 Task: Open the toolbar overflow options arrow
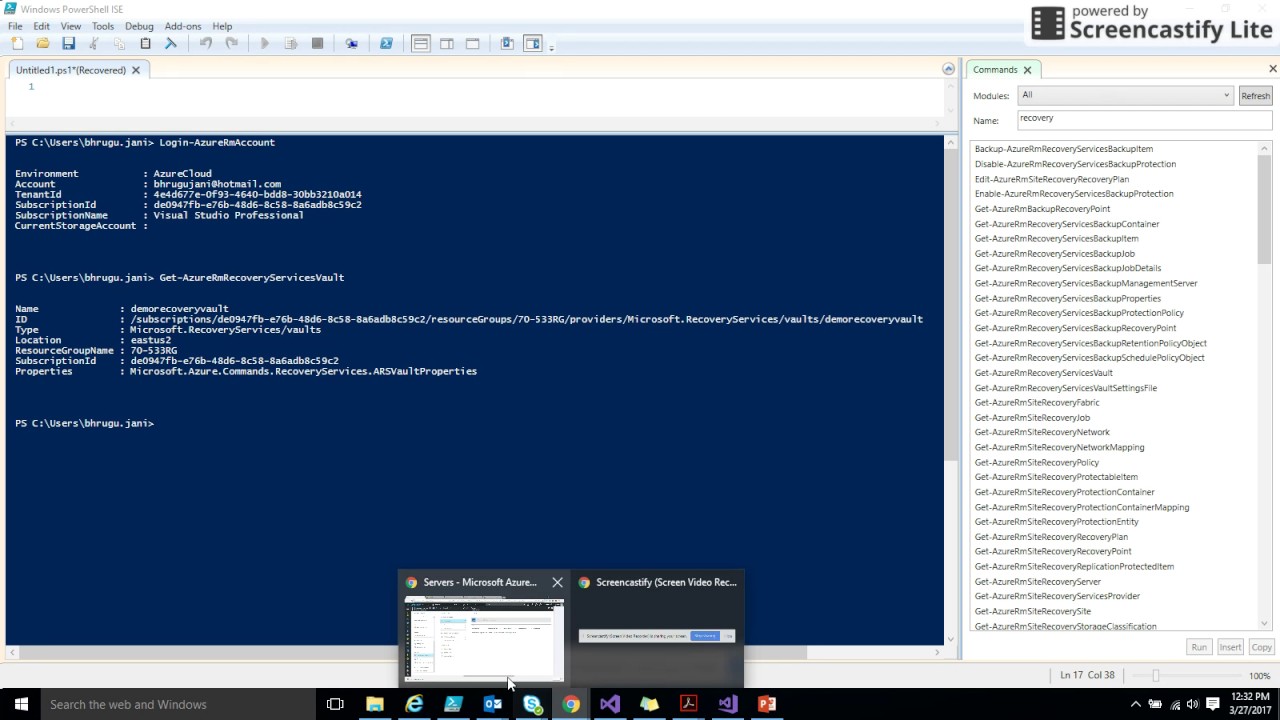pyautogui.click(x=551, y=46)
